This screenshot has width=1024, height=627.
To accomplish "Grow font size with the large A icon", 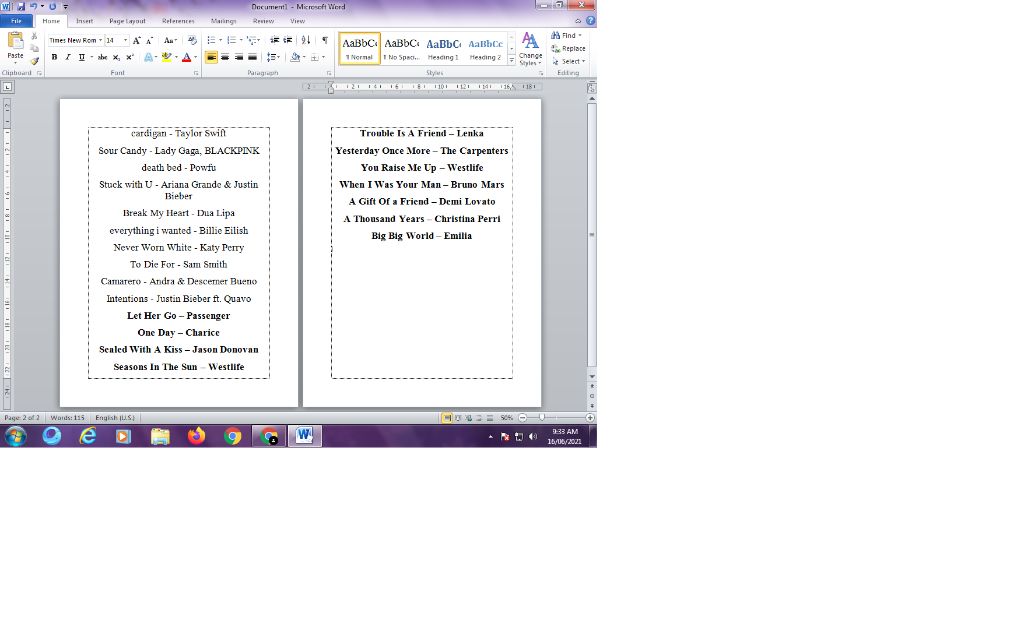I will (136, 40).
